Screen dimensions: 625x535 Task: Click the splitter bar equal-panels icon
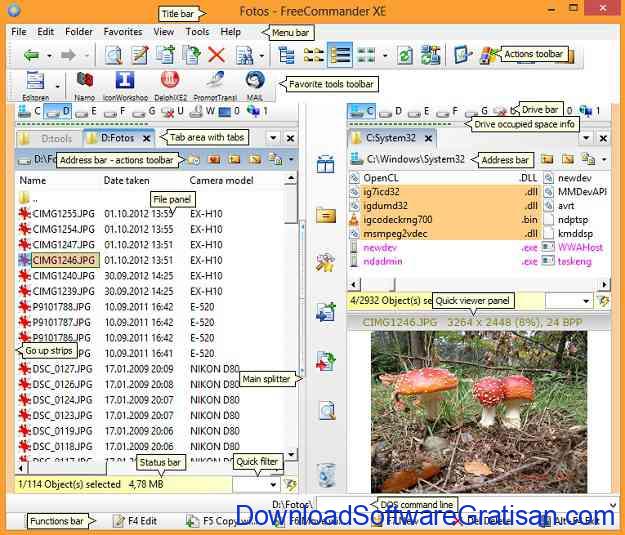tap(326, 164)
